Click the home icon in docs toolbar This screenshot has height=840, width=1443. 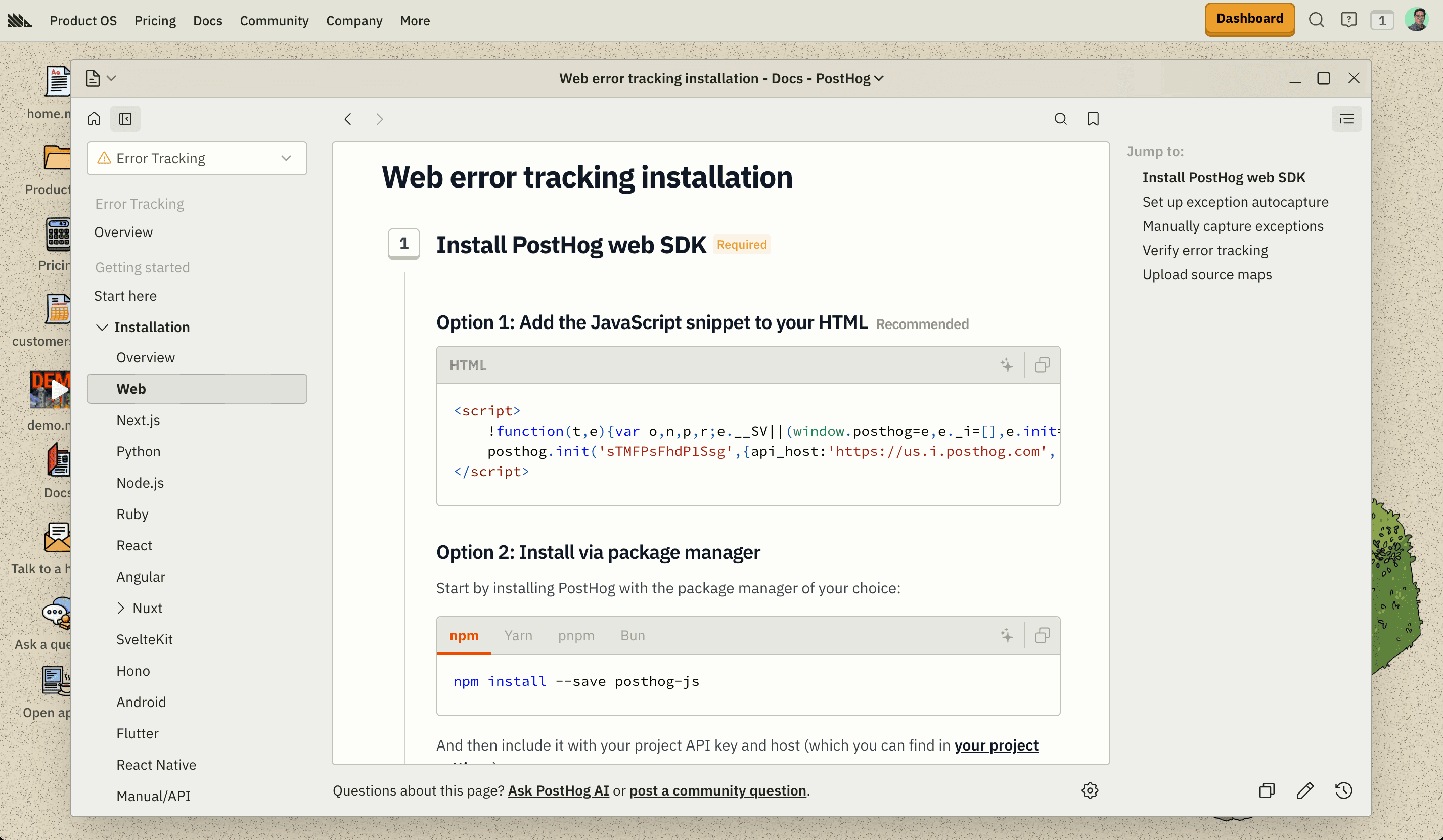pyautogui.click(x=94, y=119)
